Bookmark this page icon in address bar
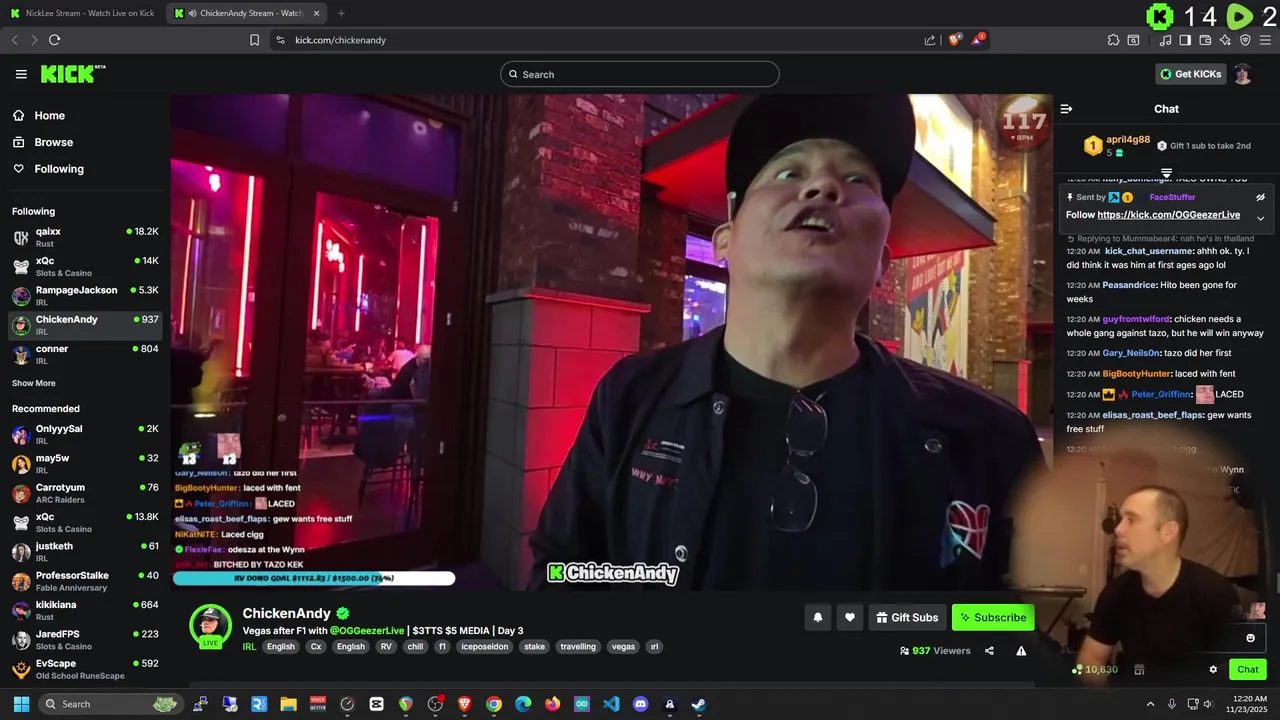Screen dimensions: 1280x720 coord(254,40)
